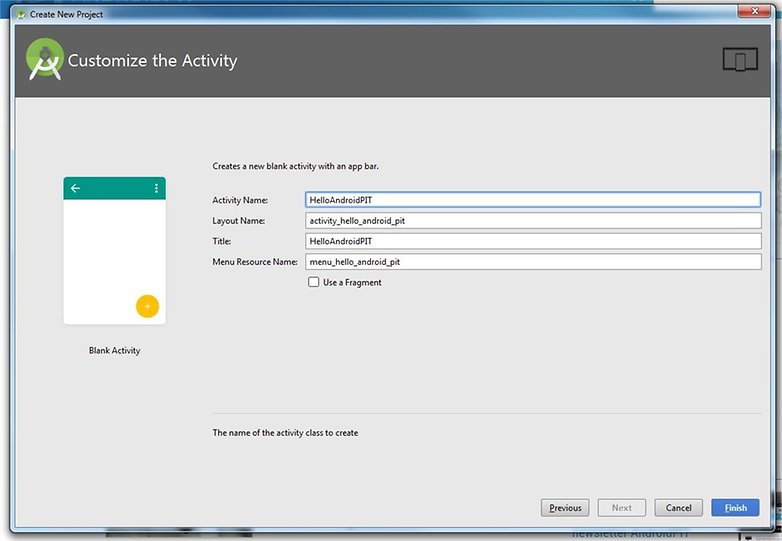This screenshot has width=782, height=541.
Task: Click the 'Title:' label
Action: tap(221, 241)
